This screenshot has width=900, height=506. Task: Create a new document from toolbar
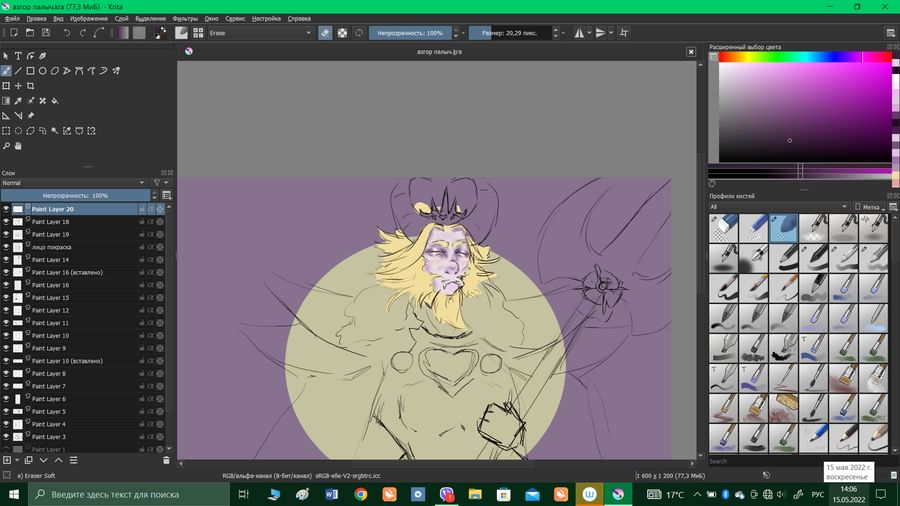pos(14,33)
